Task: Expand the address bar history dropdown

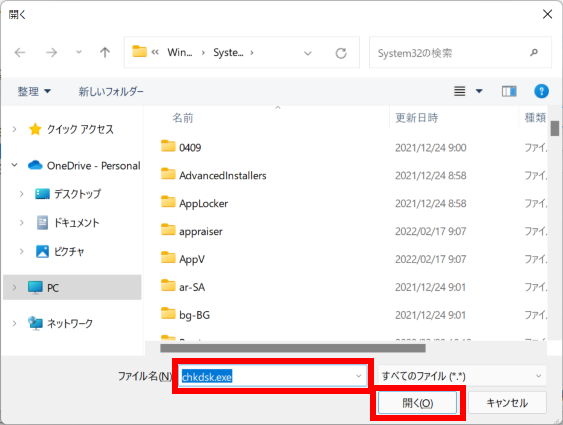Action: 307,53
